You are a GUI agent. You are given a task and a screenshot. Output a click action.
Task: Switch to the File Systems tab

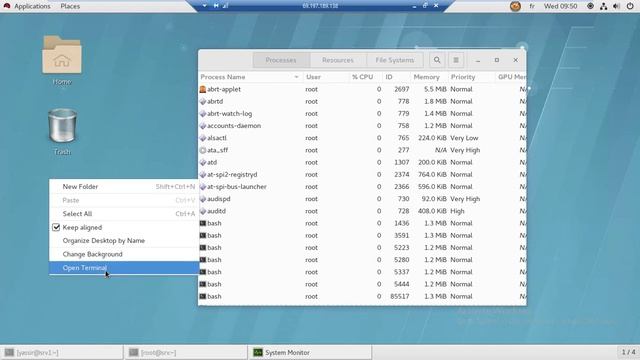pyautogui.click(x=395, y=60)
